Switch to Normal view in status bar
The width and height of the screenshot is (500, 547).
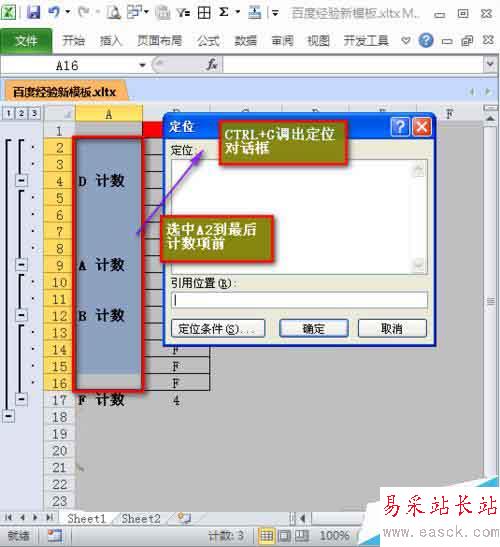tap(267, 535)
